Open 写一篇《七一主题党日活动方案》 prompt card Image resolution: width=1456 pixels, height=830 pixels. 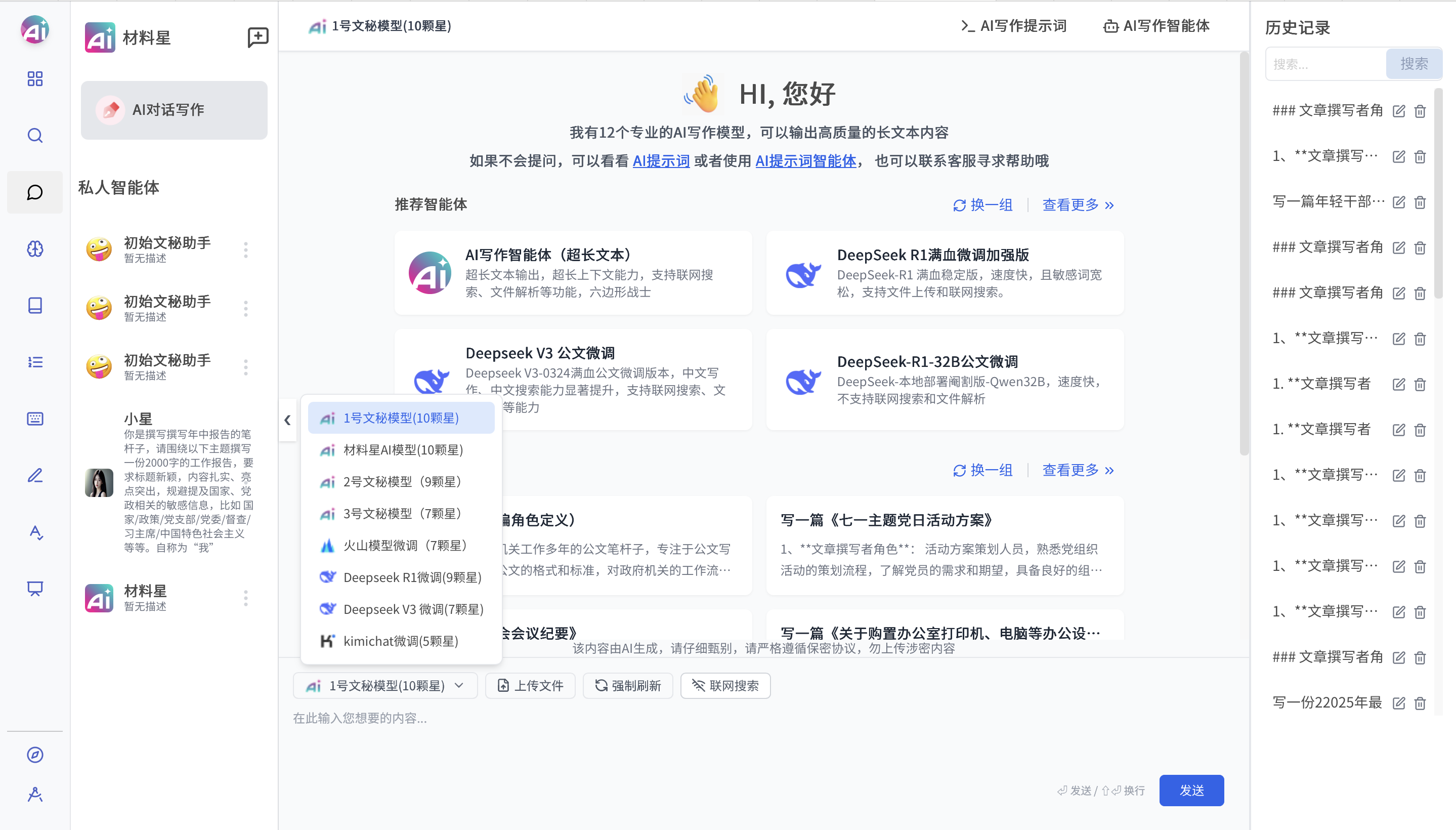click(945, 546)
